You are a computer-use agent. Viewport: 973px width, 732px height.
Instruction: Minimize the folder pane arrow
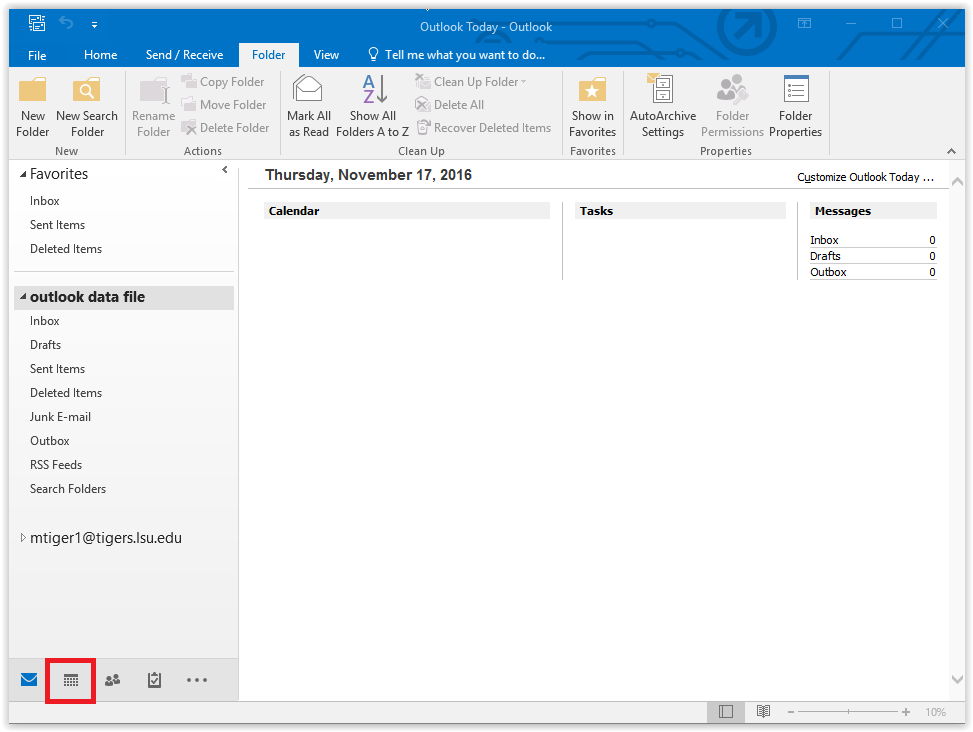tap(225, 170)
